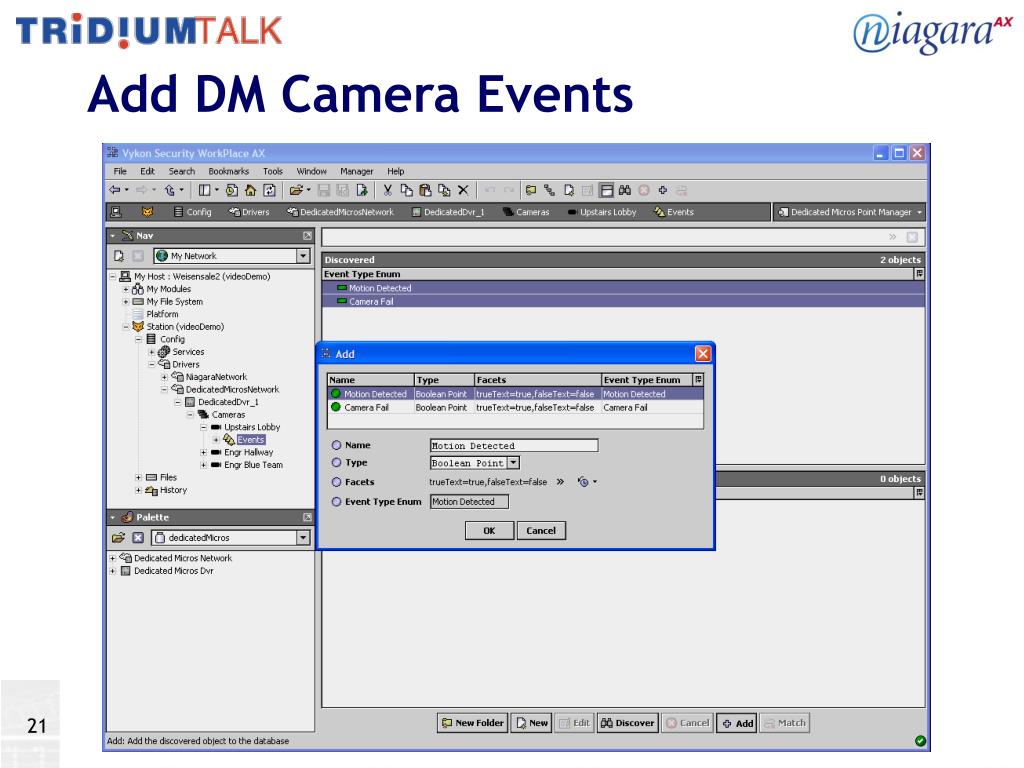Image resolution: width=1024 pixels, height=768 pixels.
Task: Open the Boolean Point type dropdown
Action: pyautogui.click(x=513, y=462)
